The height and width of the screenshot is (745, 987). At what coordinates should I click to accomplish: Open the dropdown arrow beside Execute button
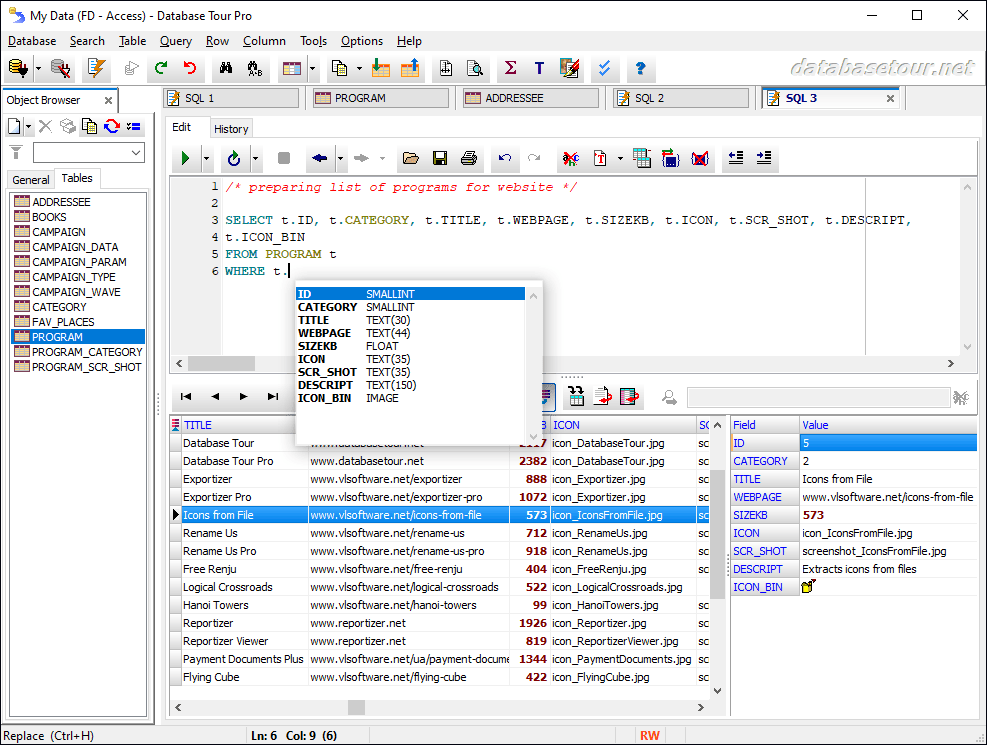click(207, 158)
